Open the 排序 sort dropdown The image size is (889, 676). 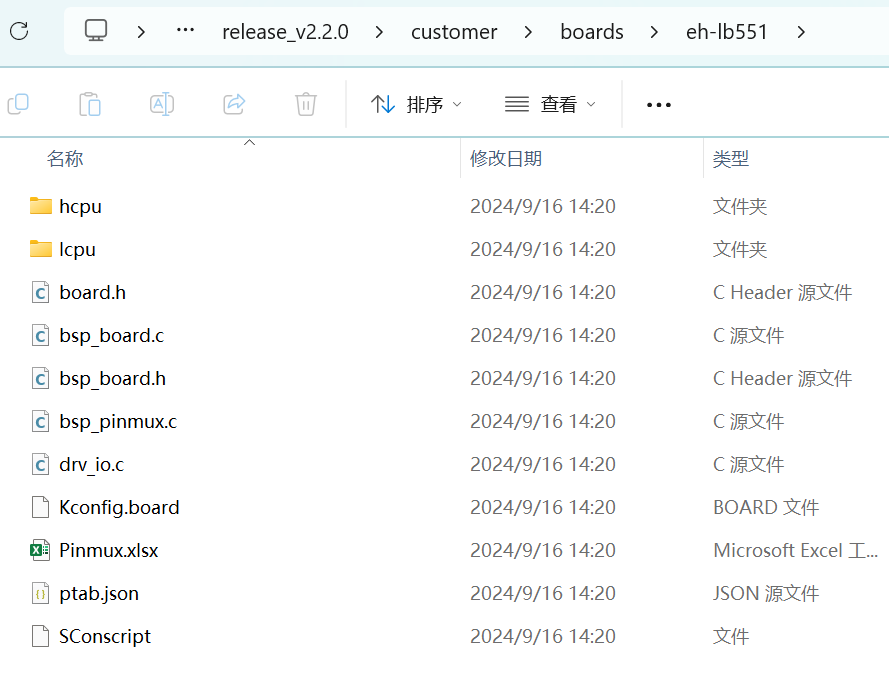tap(416, 104)
